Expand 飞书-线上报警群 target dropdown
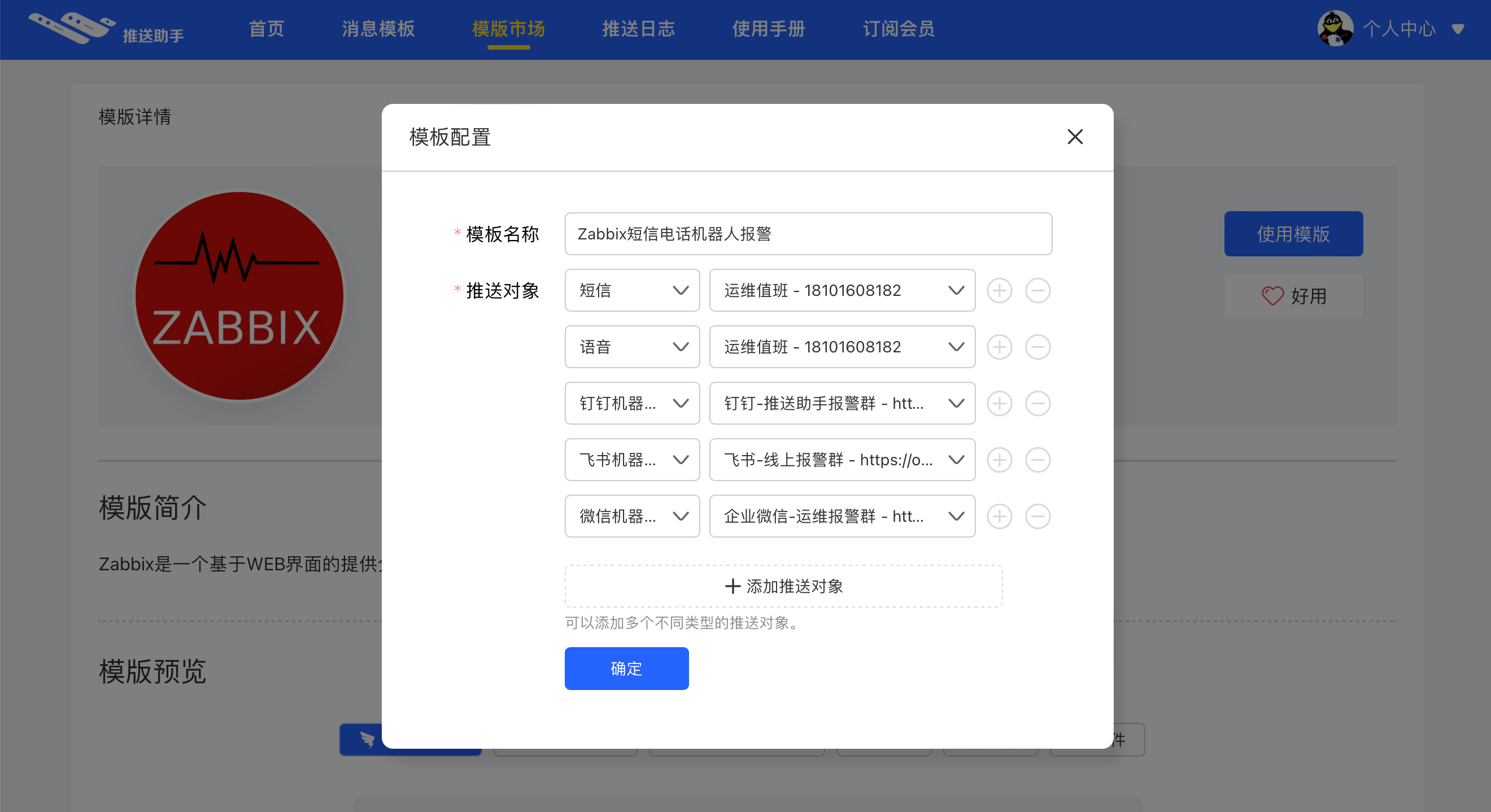 point(842,460)
